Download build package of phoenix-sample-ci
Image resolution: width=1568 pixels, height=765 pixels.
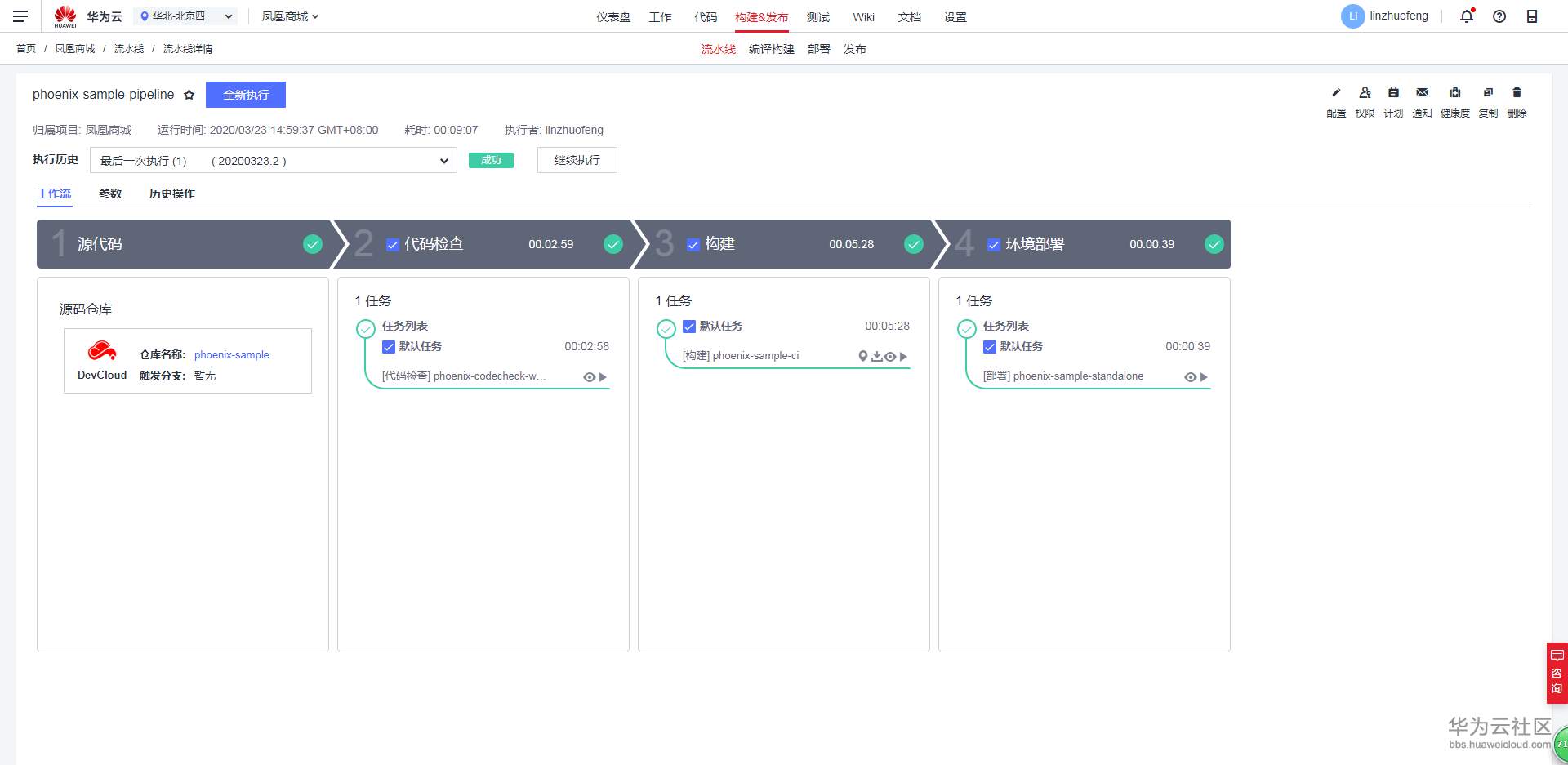pos(877,356)
